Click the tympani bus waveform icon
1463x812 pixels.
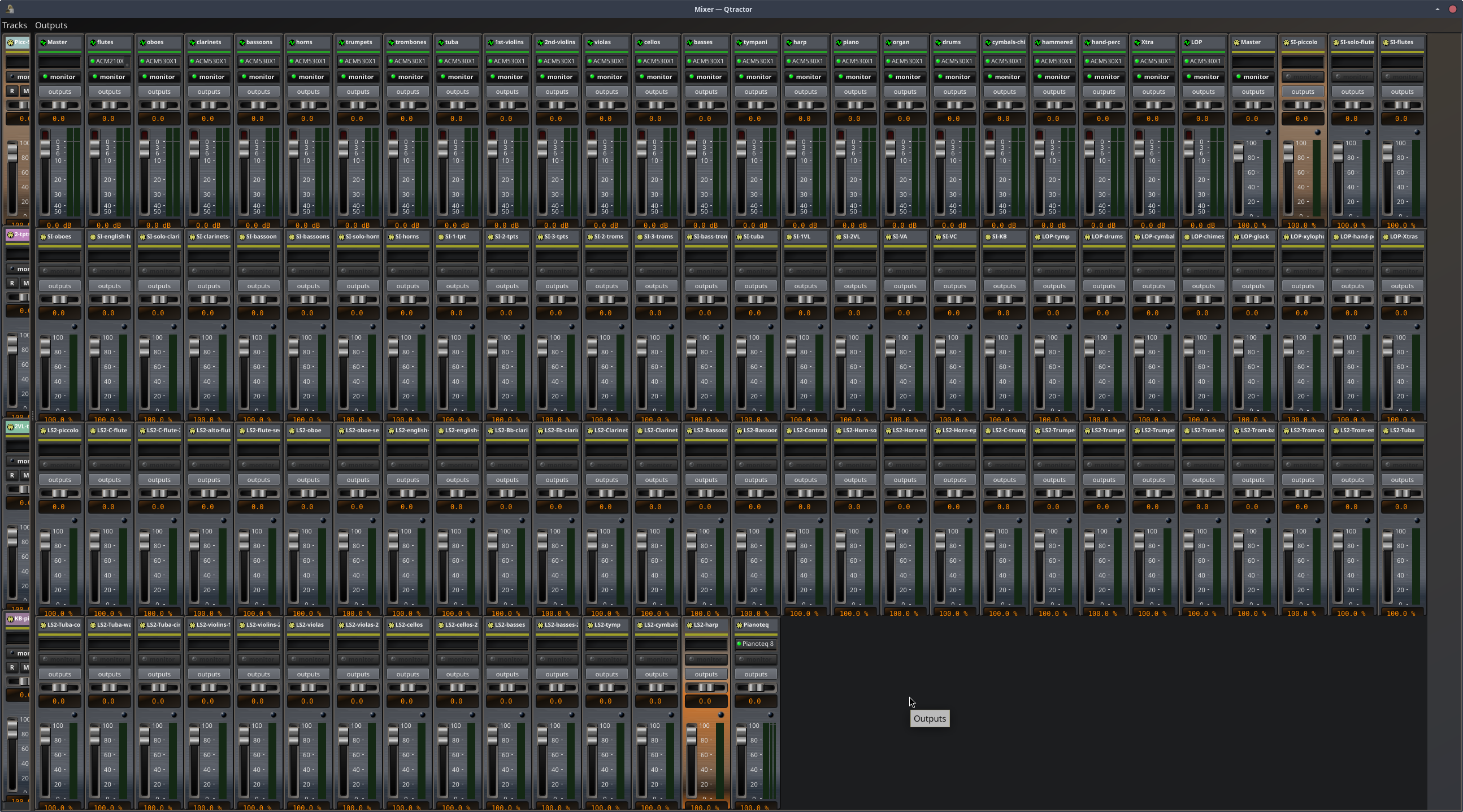[740, 42]
